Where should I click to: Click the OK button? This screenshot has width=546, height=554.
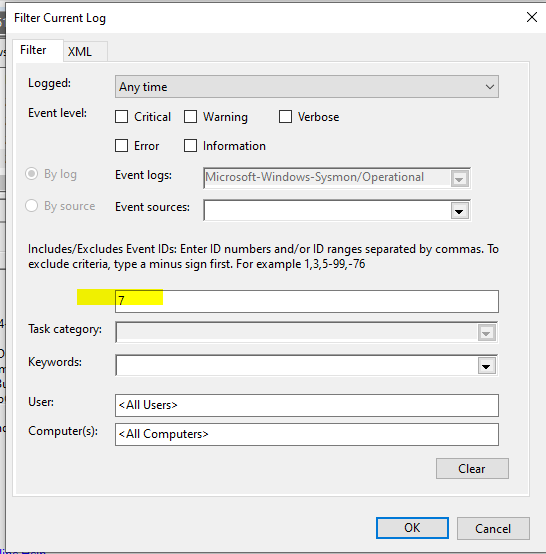tap(412, 528)
